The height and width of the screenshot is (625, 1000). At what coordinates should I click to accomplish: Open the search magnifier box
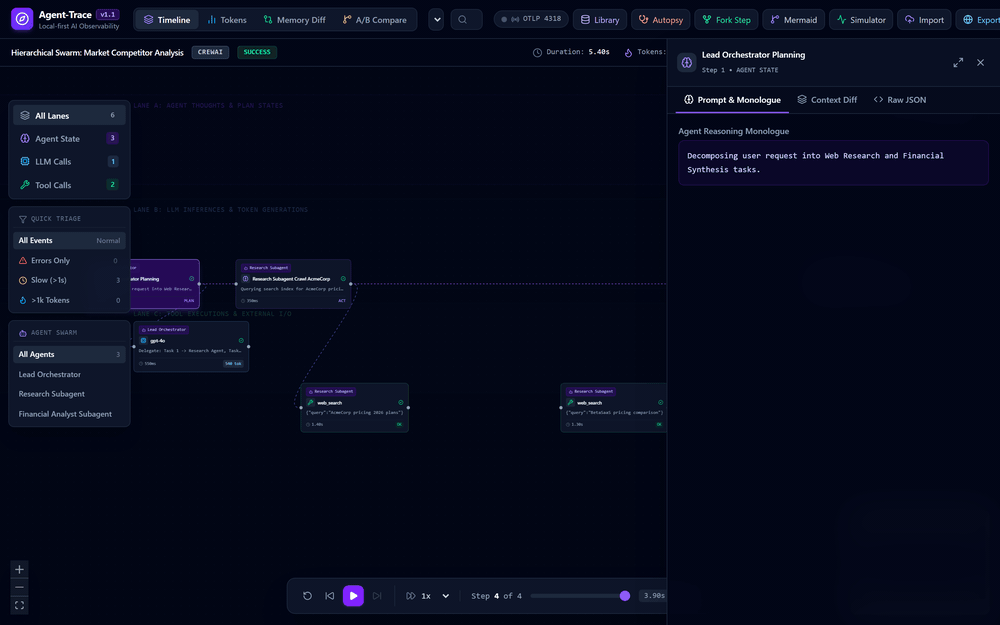point(466,20)
